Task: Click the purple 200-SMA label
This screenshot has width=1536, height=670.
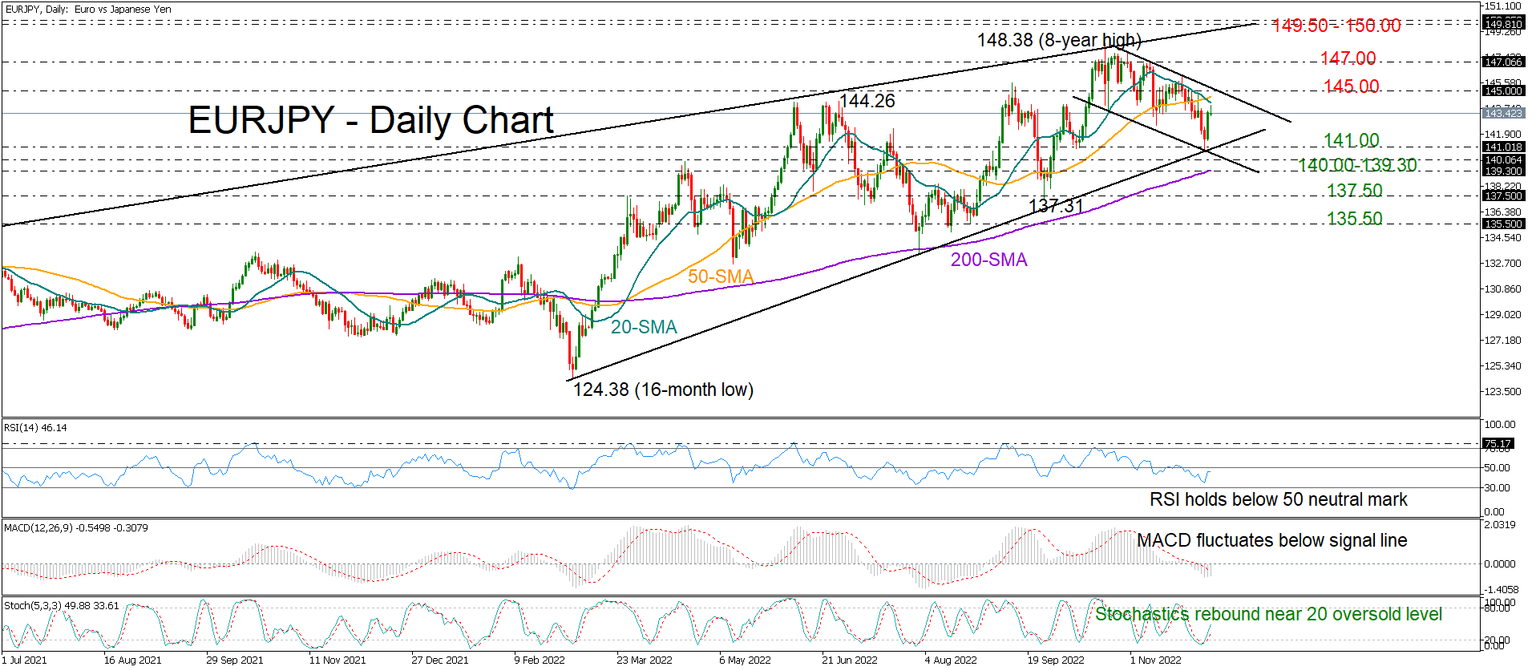Action: [988, 259]
